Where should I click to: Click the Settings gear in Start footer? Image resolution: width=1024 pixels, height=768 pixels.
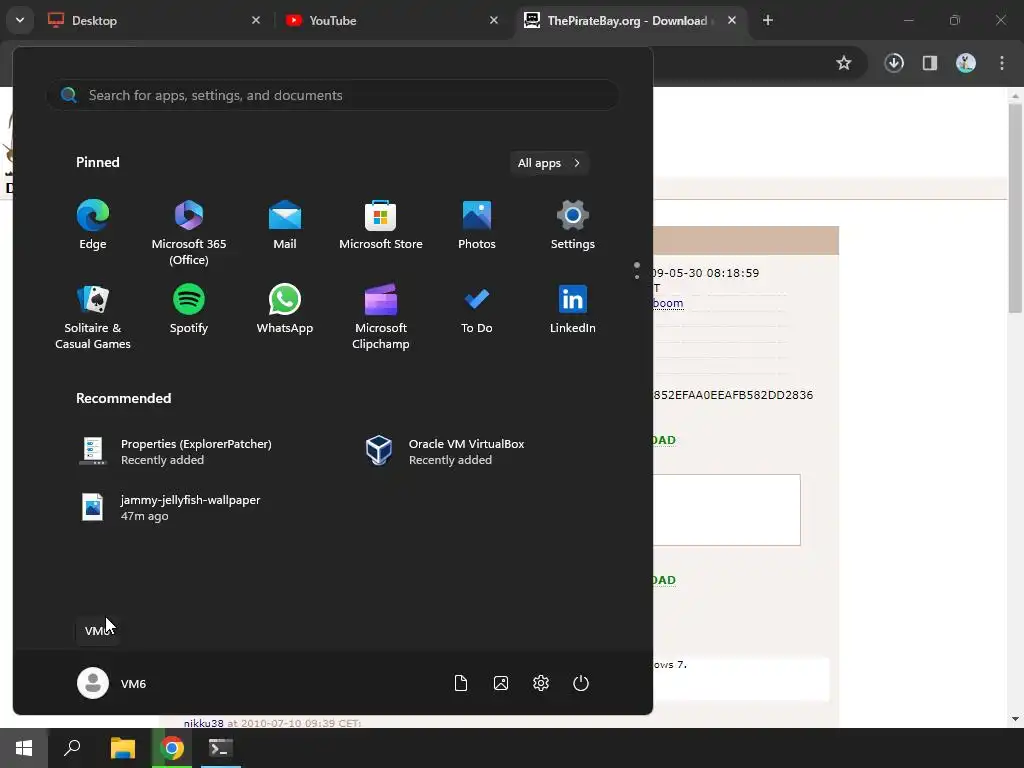541,683
